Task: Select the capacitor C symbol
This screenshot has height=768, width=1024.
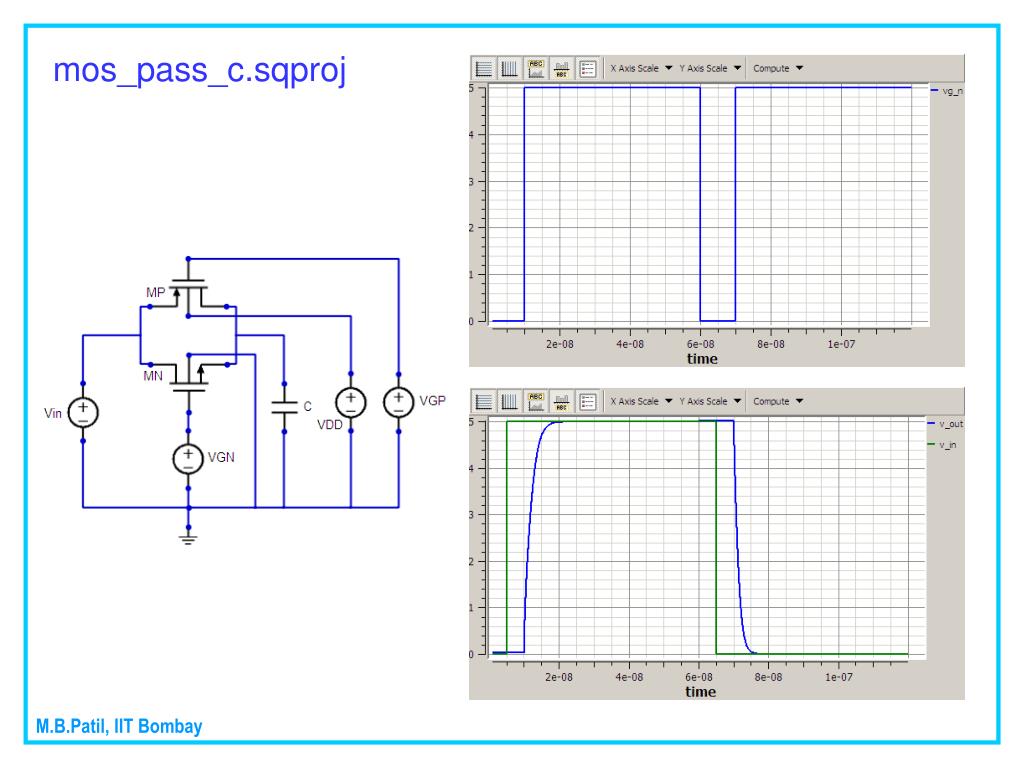Action: click(x=284, y=408)
